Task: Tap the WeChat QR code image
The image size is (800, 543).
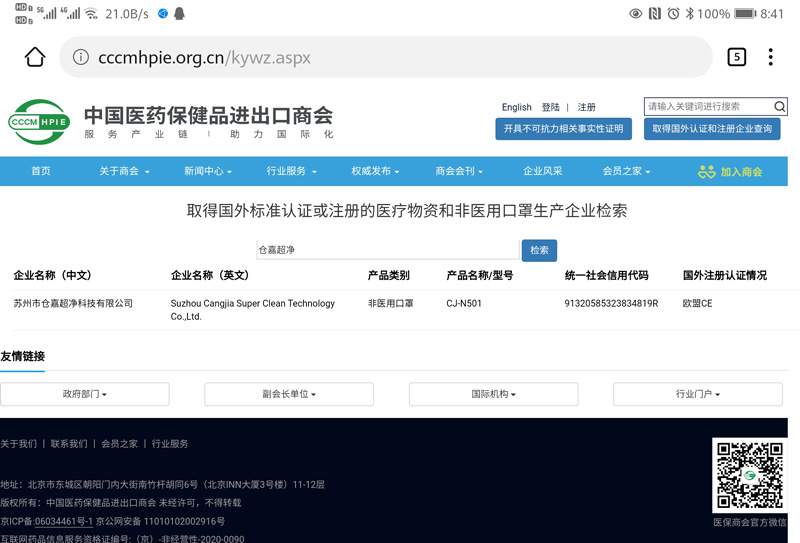Action: click(x=749, y=475)
